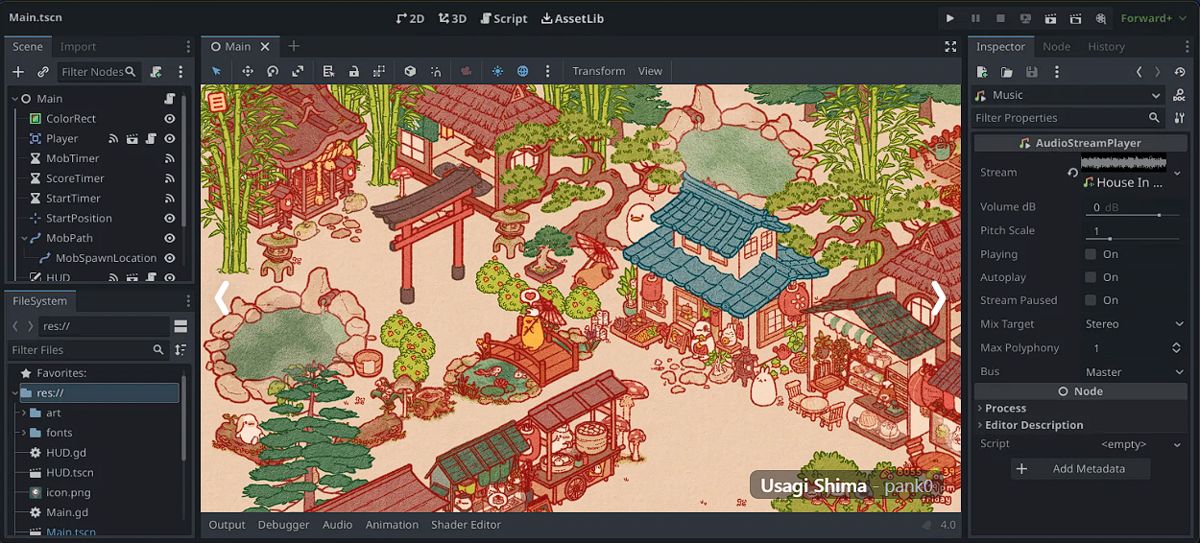The height and width of the screenshot is (543, 1200).
Task: Show signals of the MobTimer node
Action: pyautogui.click(x=170, y=158)
